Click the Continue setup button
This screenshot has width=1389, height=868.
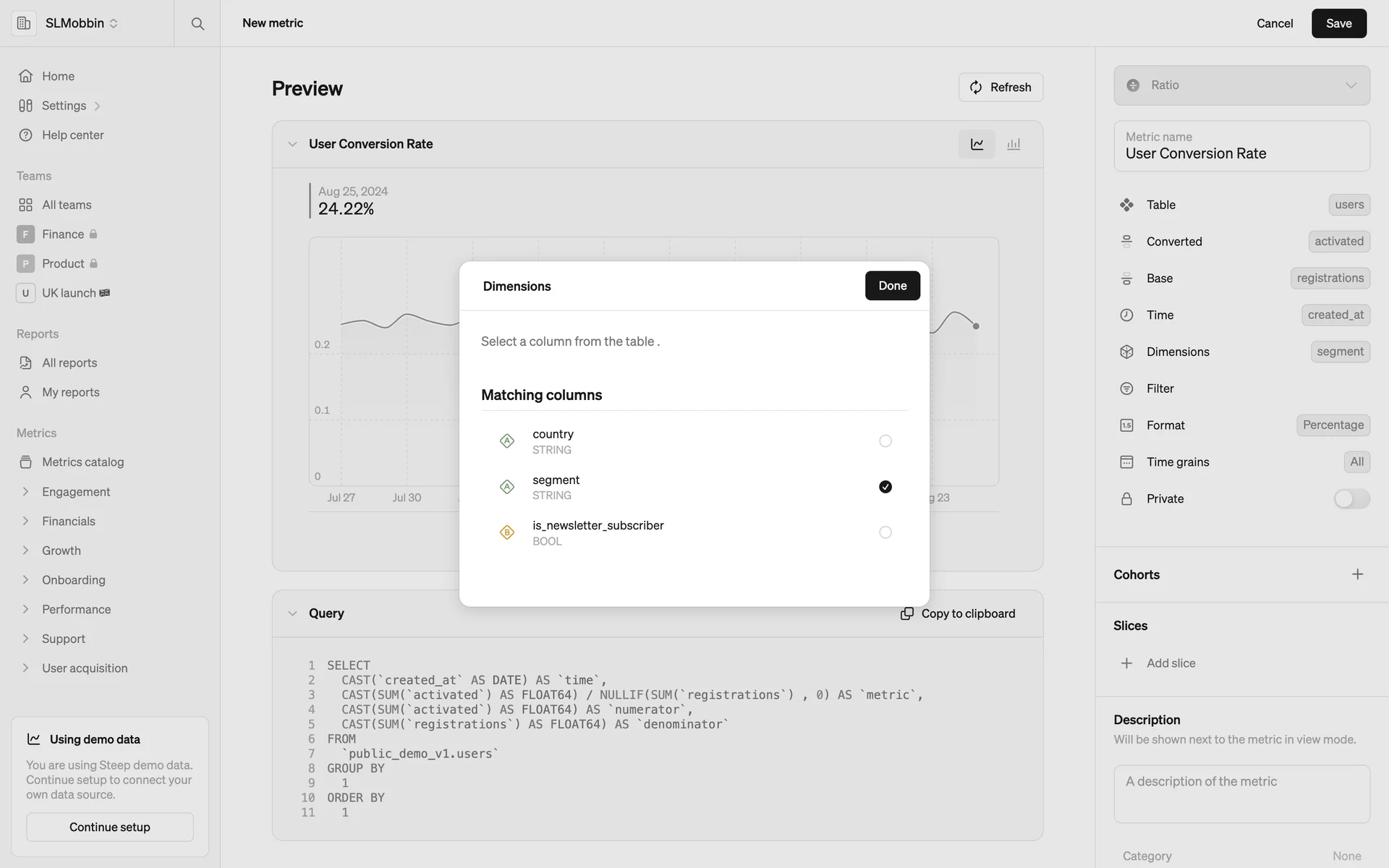tap(110, 827)
